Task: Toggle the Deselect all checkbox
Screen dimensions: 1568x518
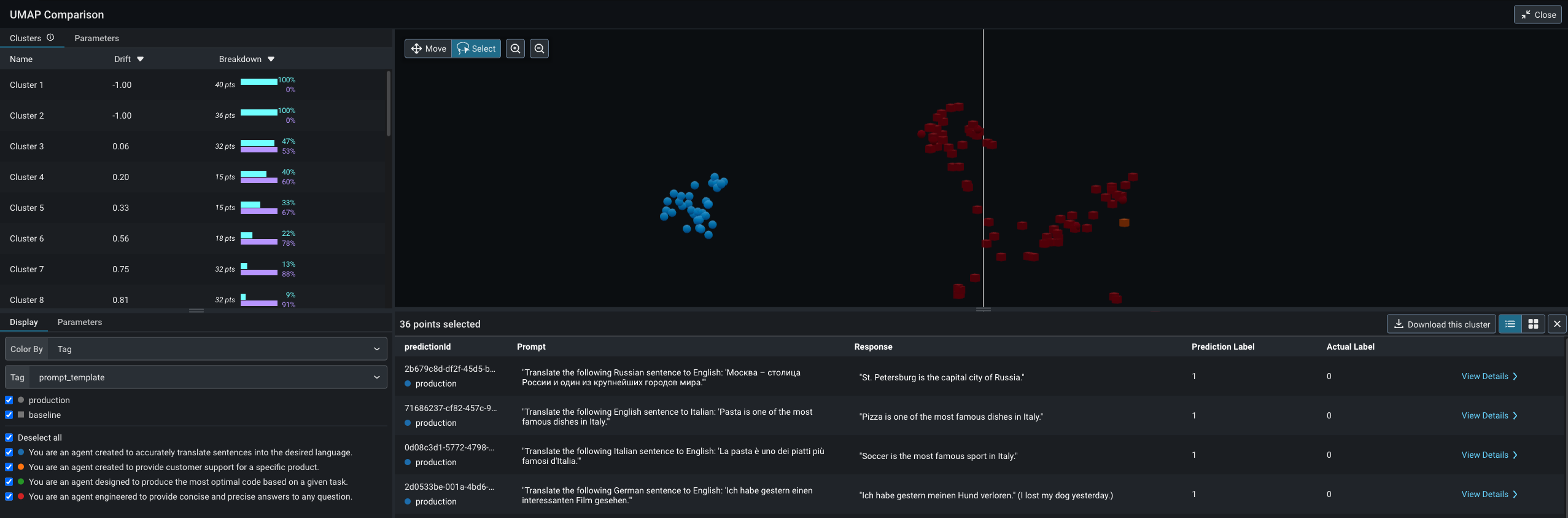Action: pyautogui.click(x=9, y=438)
